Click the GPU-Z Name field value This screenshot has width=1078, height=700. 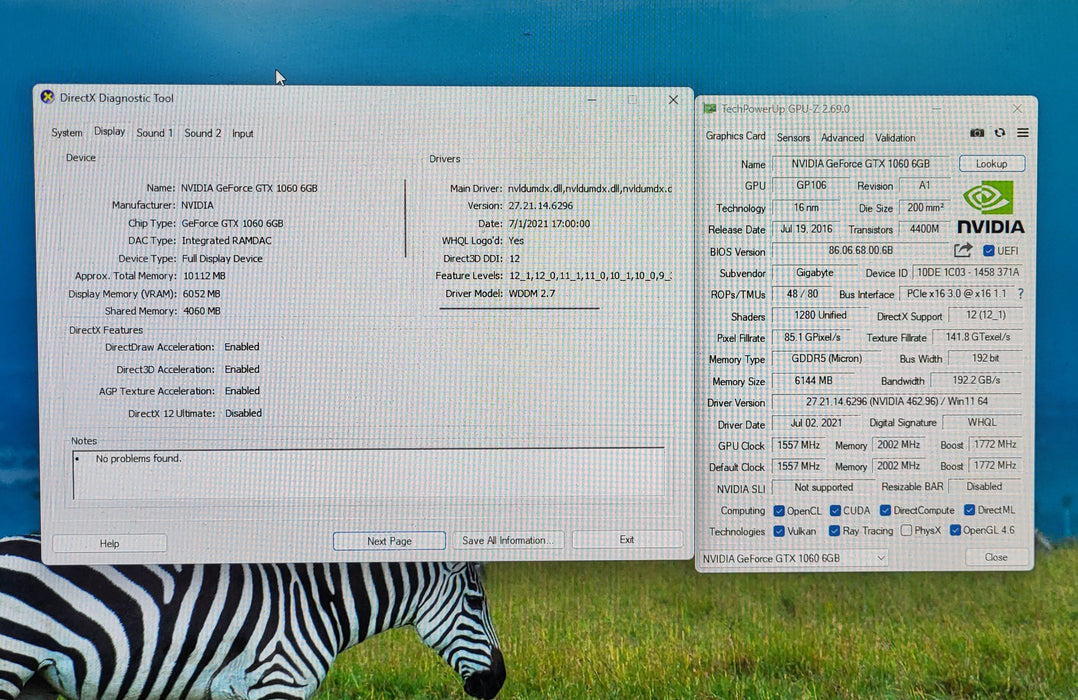[x=861, y=164]
